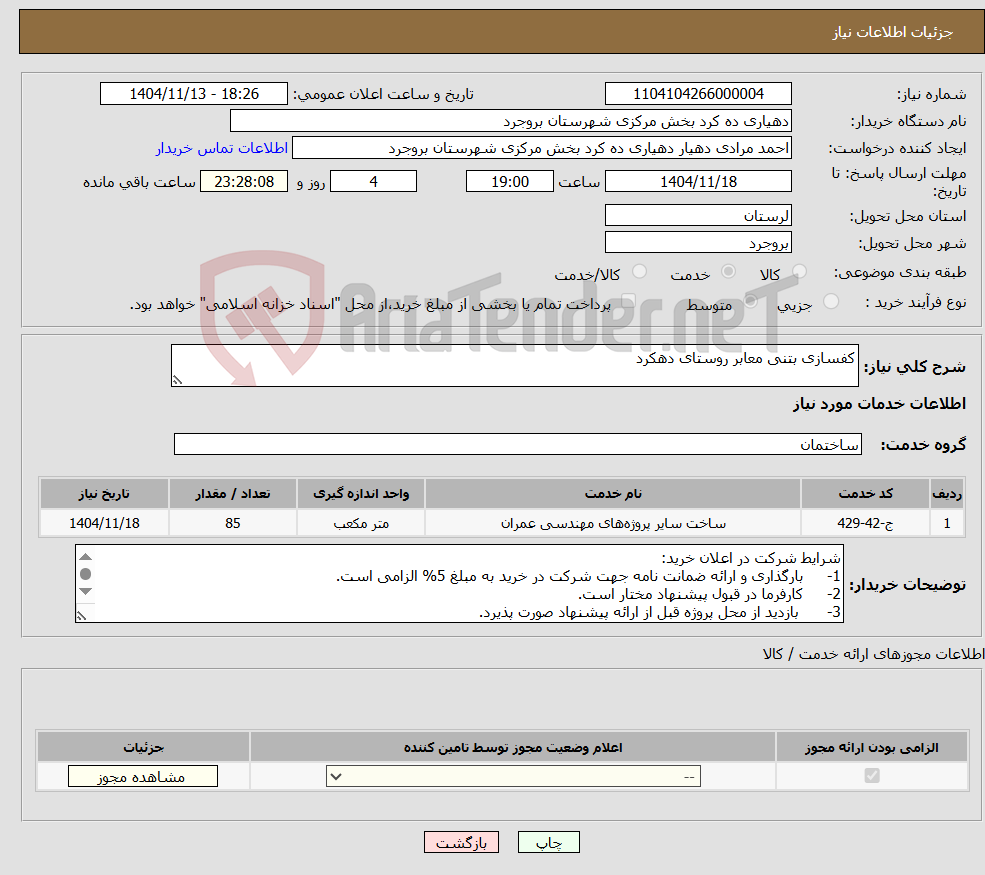This screenshot has height=875, width=985.
Task: Click the مشاهده مجوز button
Action: click(x=143, y=776)
